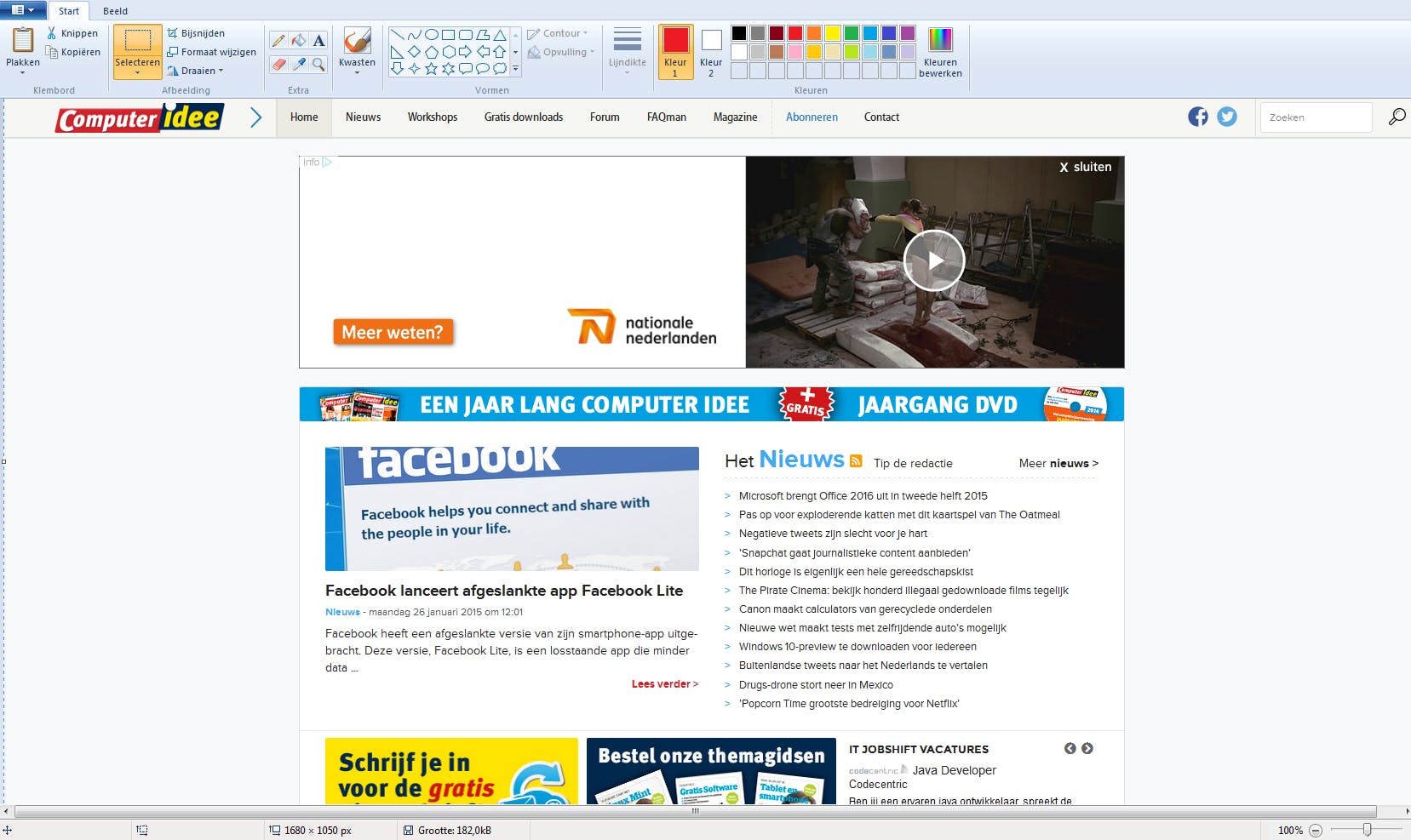Open the Paint file menu button
The image size is (1411, 840).
[x=22, y=10]
